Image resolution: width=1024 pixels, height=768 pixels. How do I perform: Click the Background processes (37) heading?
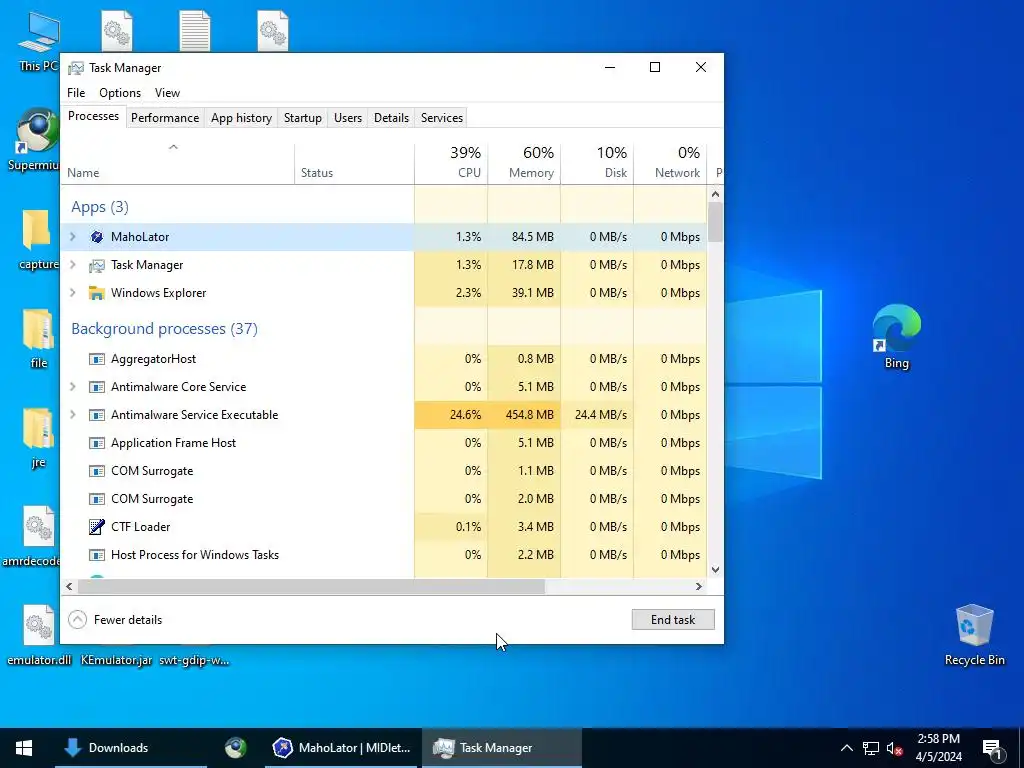[x=164, y=328]
